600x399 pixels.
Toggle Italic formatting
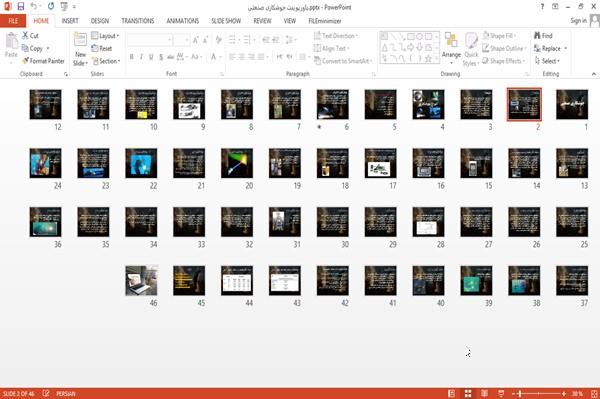click(x=141, y=57)
